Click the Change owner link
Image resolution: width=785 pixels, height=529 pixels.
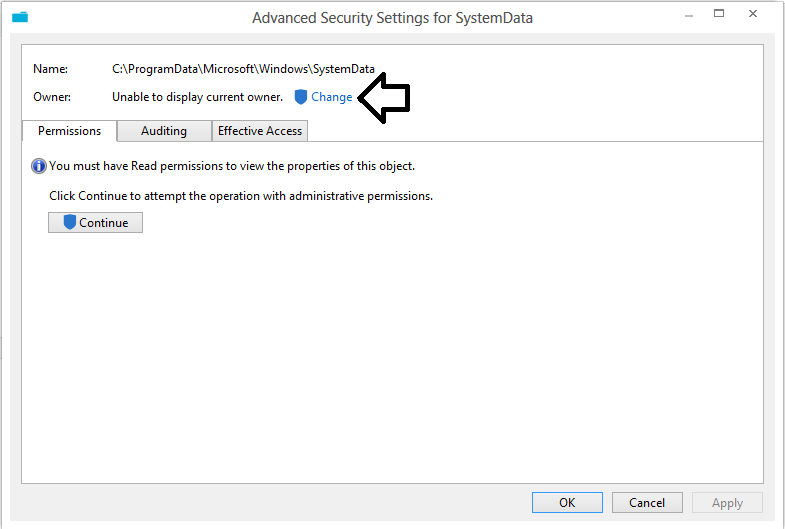[x=331, y=97]
